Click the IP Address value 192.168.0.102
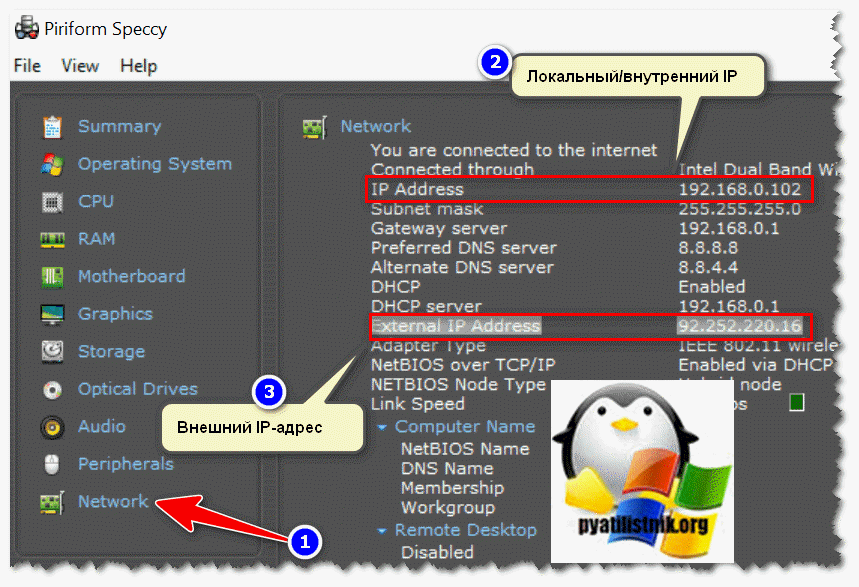The height and width of the screenshot is (587, 859). click(740, 189)
